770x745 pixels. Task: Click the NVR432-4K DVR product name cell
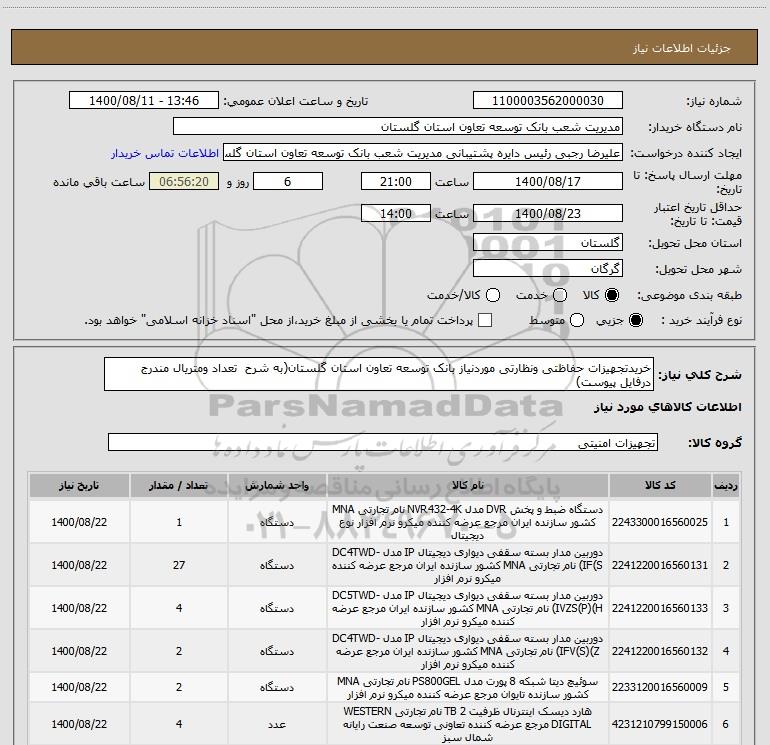pyautogui.click(x=468, y=522)
